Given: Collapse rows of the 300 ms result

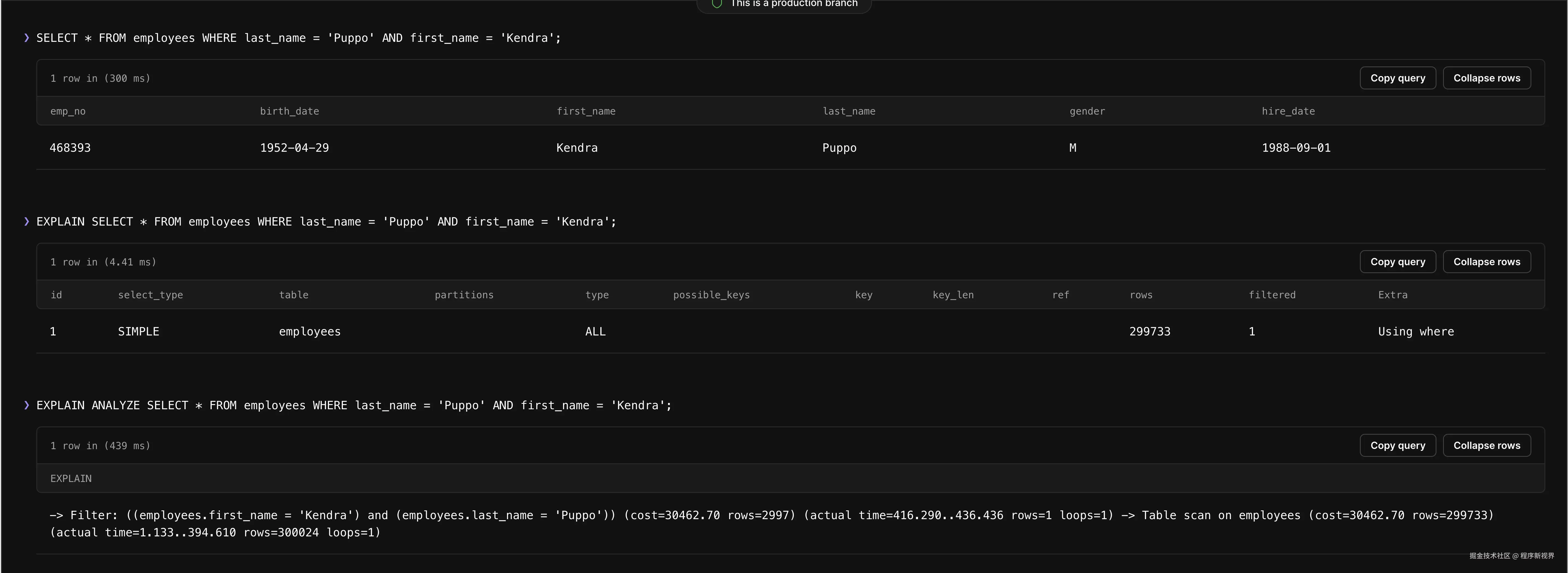Looking at the screenshot, I should pyautogui.click(x=1487, y=78).
